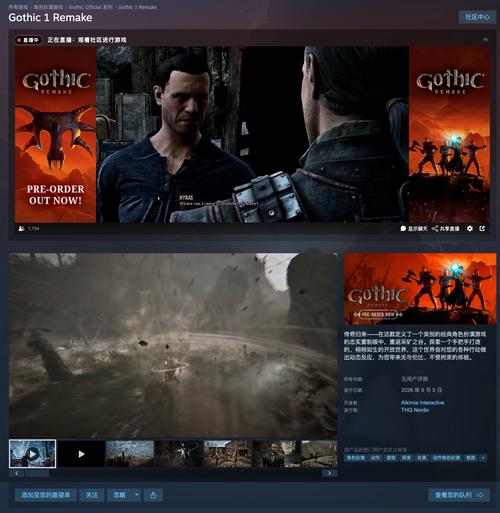Image resolution: width=500 pixels, height=513 pixels.
Task: Expand more tags with plus button
Action: click(x=483, y=458)
